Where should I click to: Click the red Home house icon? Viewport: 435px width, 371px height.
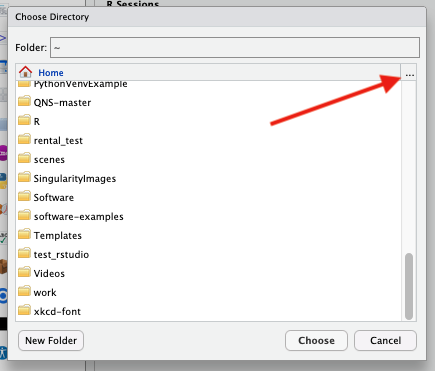25,72
